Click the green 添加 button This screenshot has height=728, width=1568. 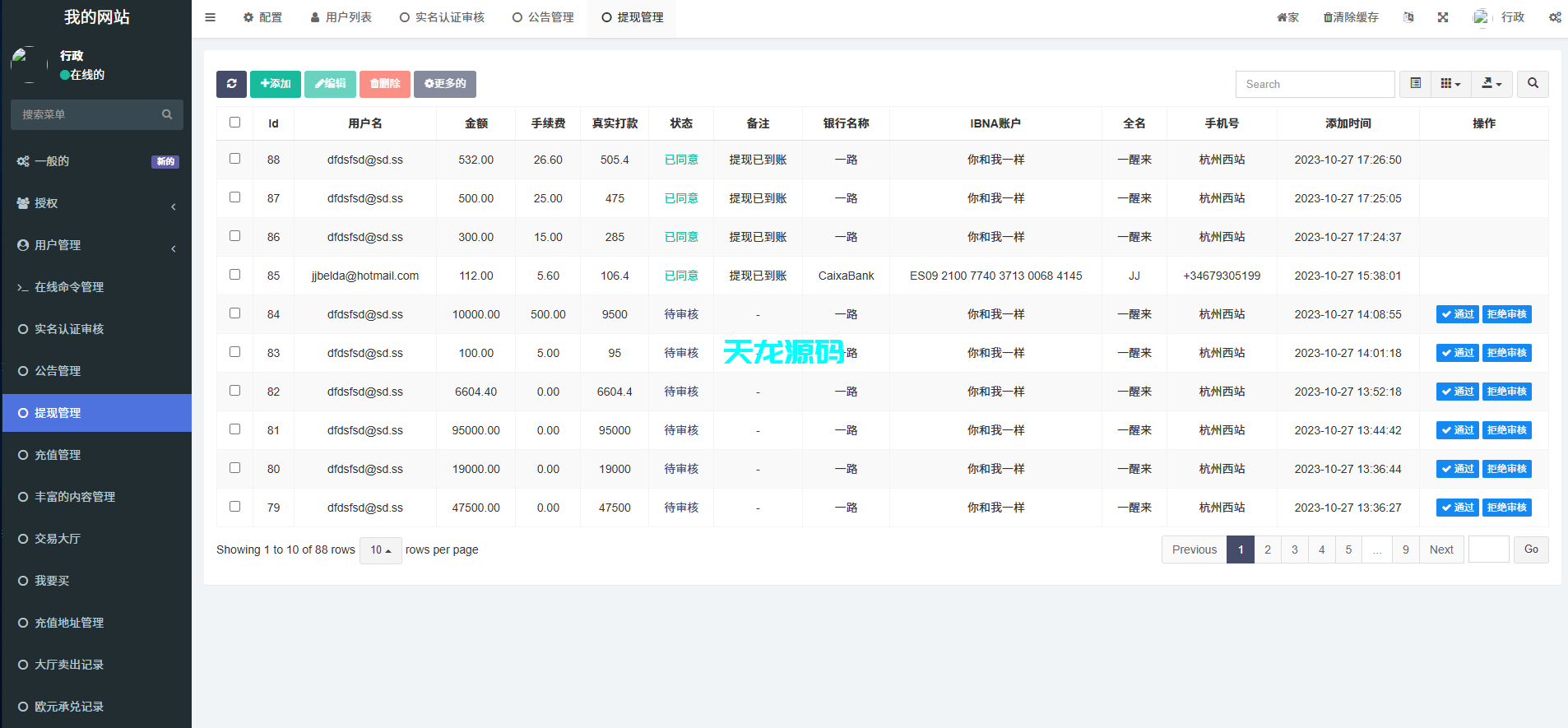pos(276,84)
